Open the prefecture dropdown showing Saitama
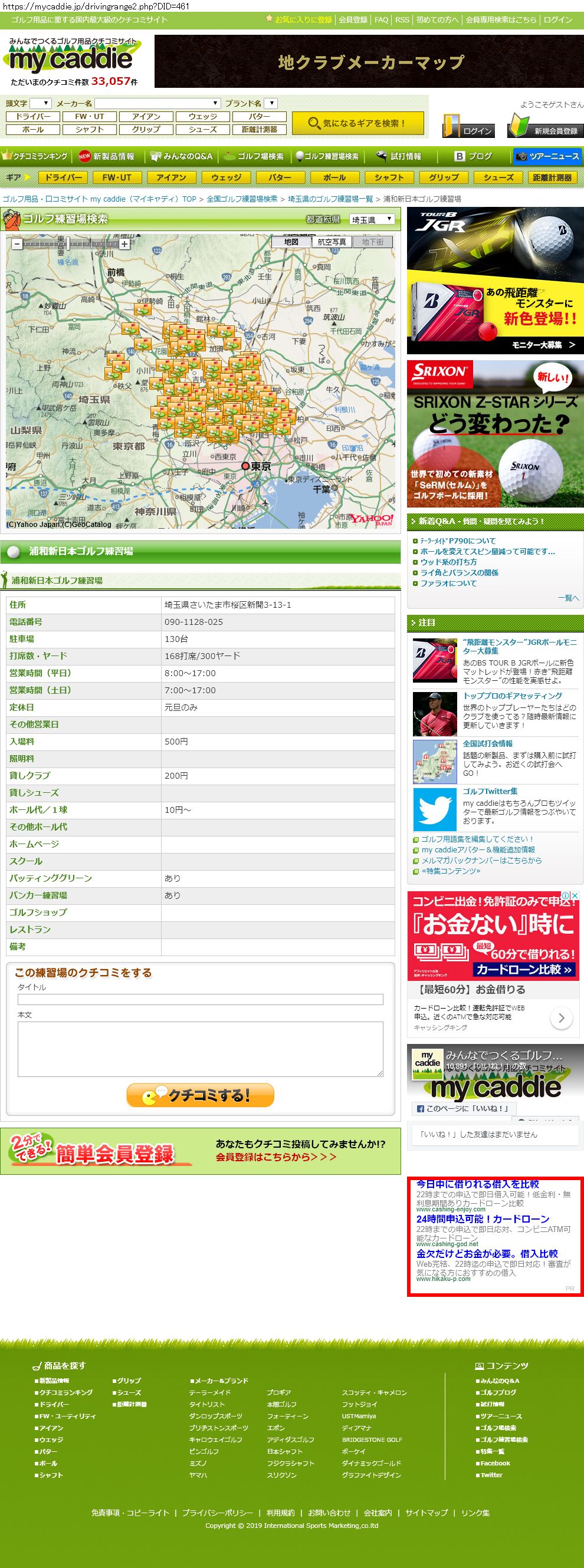 coord(372,219)
